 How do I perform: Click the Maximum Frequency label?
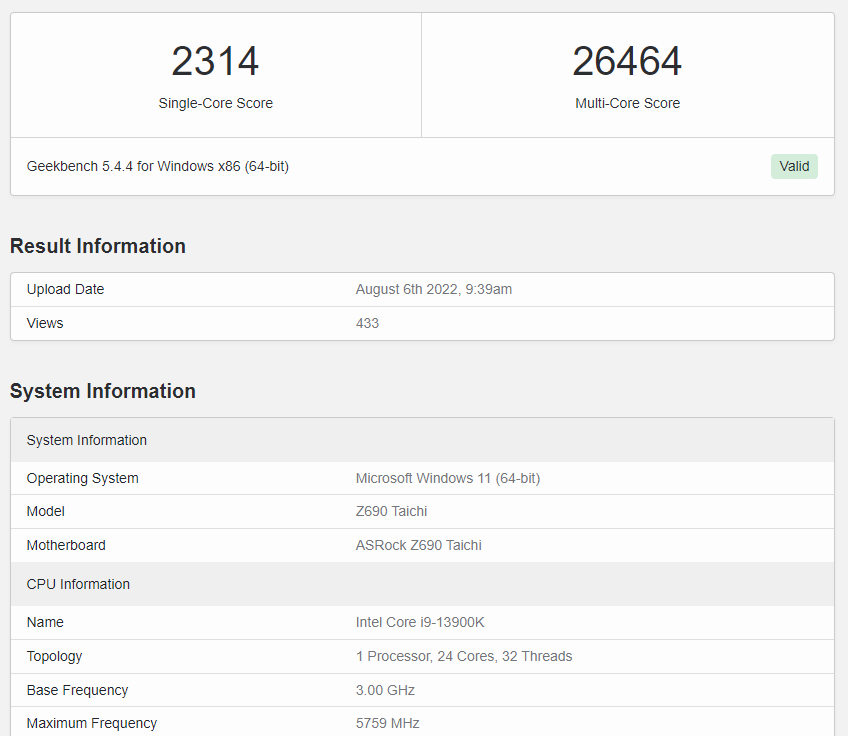[x=92, y=724]
